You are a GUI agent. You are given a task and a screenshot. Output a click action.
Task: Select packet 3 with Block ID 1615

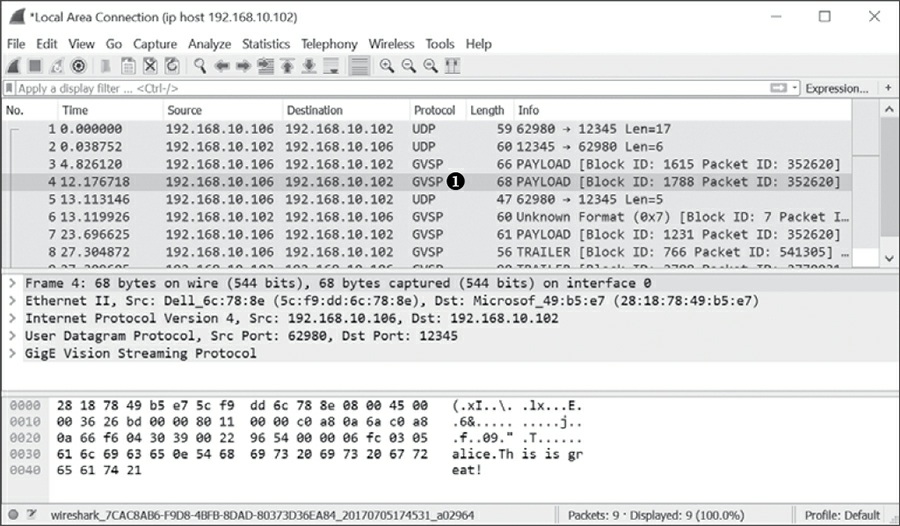click(x=428, y=164)
